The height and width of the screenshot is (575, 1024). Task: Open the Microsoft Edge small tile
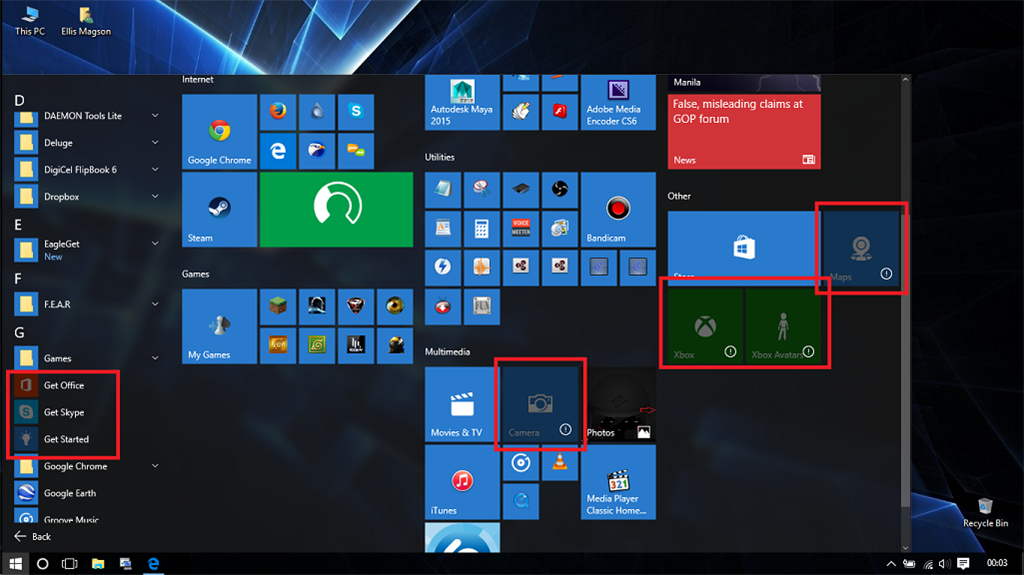click(278, 151)
